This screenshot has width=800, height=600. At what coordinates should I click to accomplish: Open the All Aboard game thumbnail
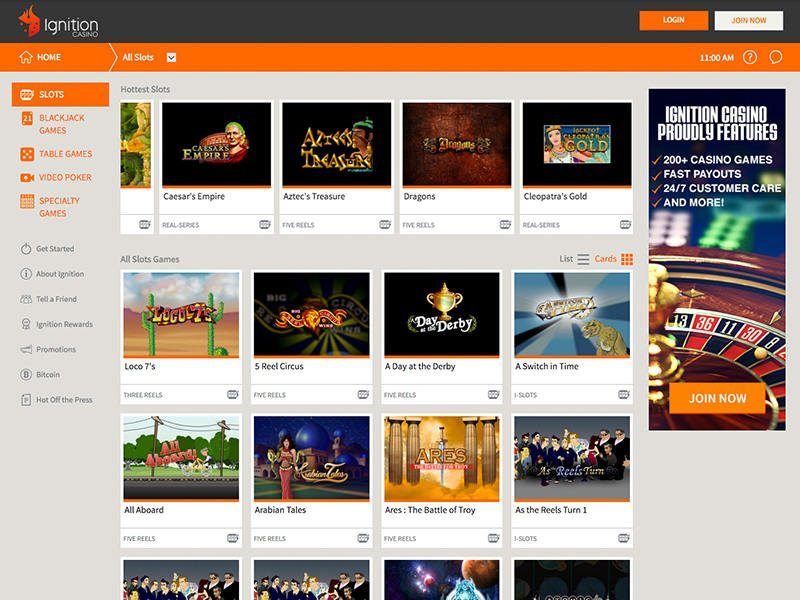pyautogui.click(x=181, y=458)
